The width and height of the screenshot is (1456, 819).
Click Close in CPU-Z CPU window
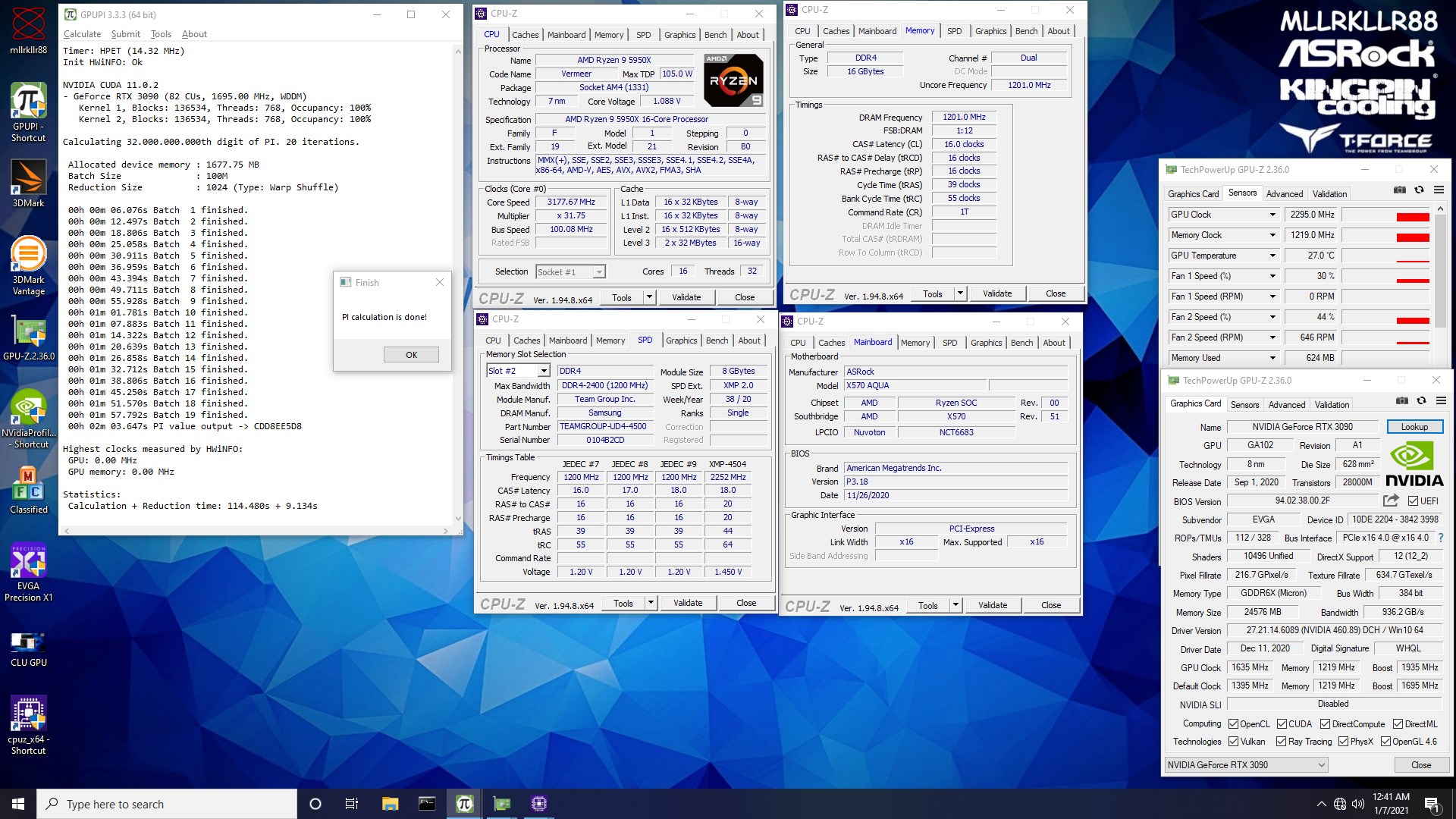[745, 297]
